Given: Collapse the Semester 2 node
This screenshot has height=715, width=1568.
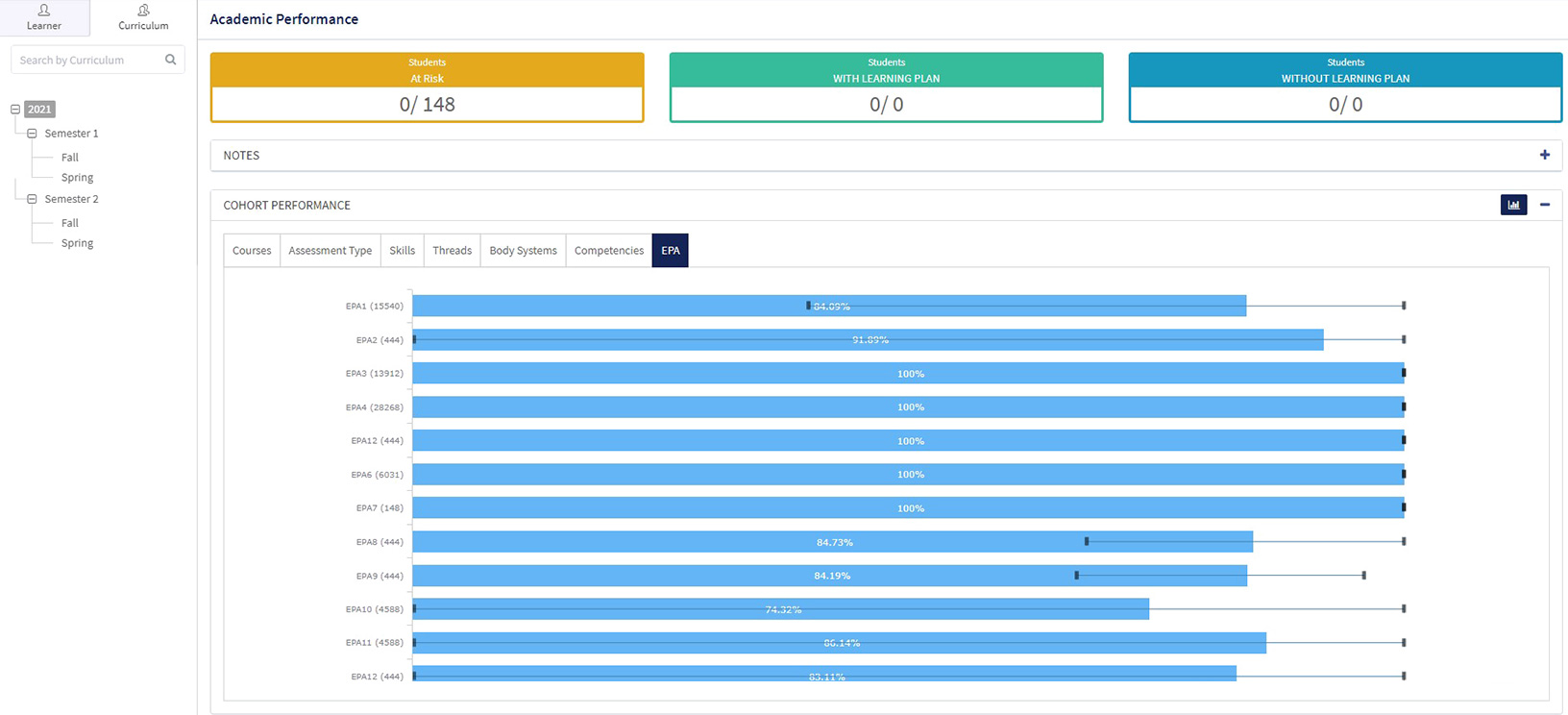Looking at the screenshot, I should point(32,199).
